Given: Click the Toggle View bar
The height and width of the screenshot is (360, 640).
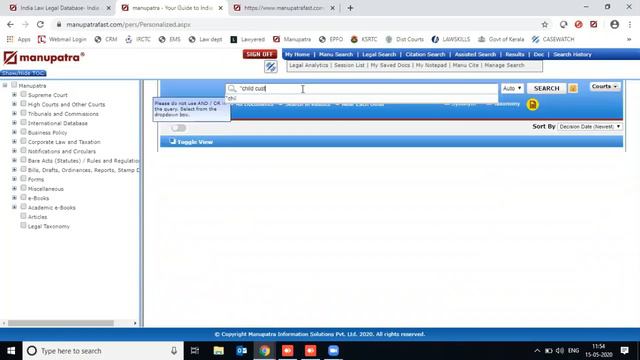Looking at the screenshot, I should click(x=391, y=142).
